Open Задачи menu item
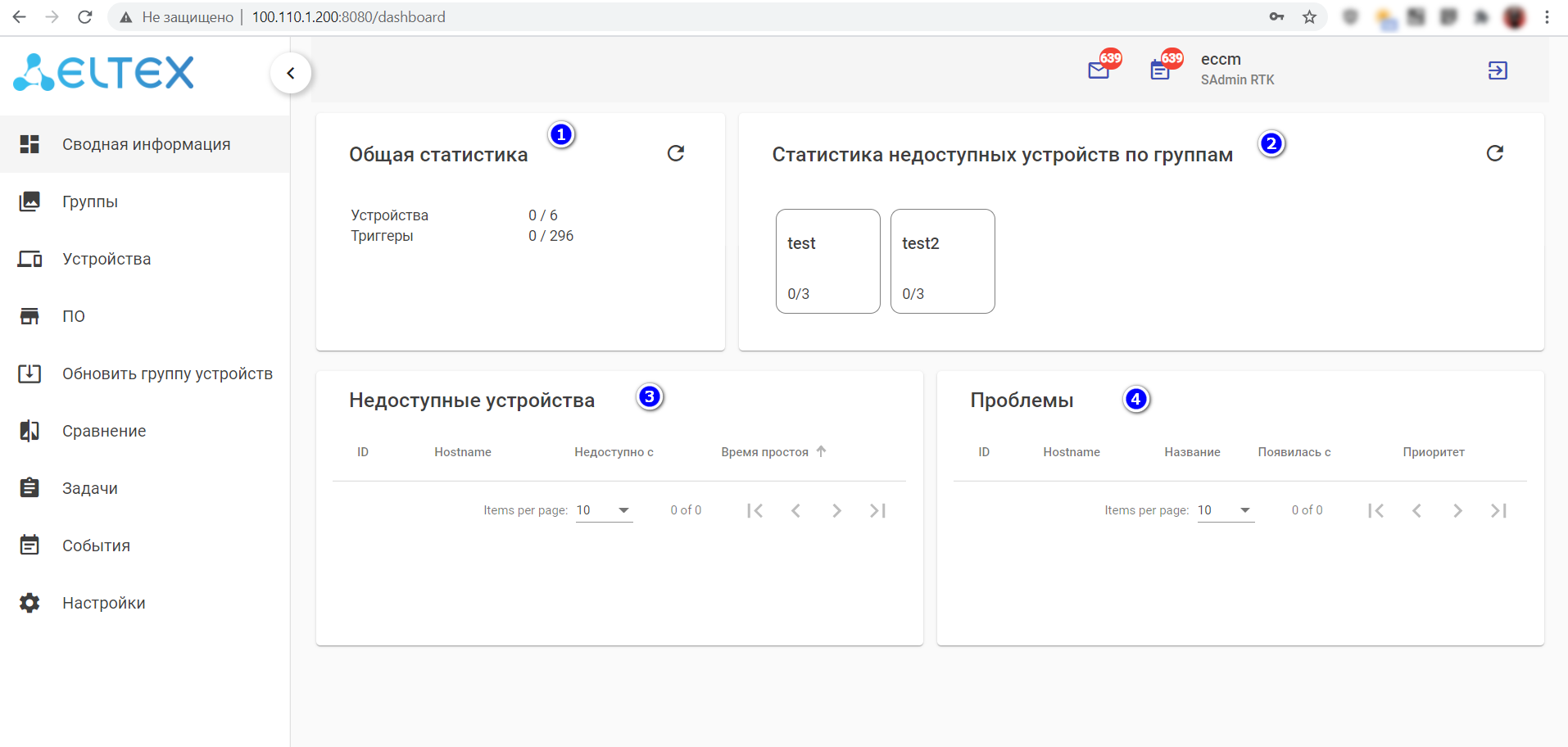 [145, 488]
